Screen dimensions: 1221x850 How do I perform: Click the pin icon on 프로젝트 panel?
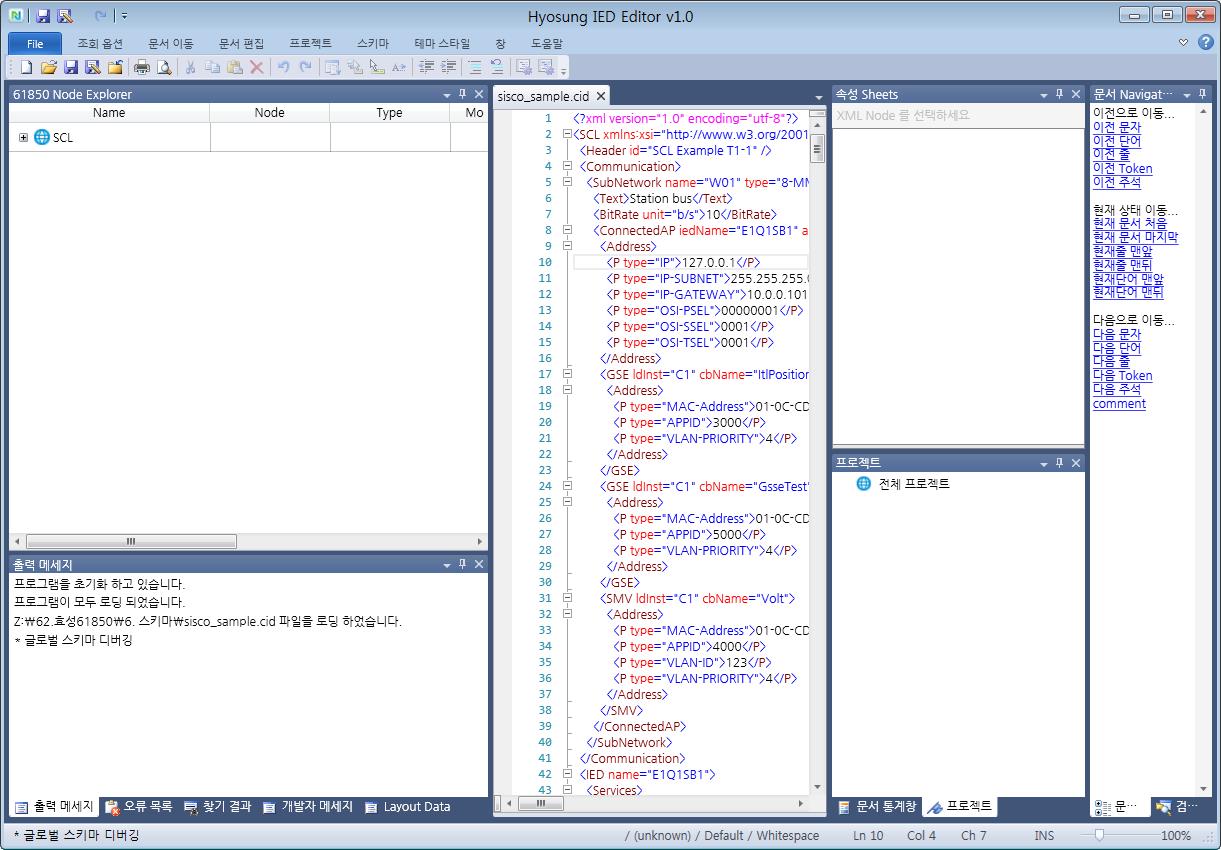[1060, 463]
